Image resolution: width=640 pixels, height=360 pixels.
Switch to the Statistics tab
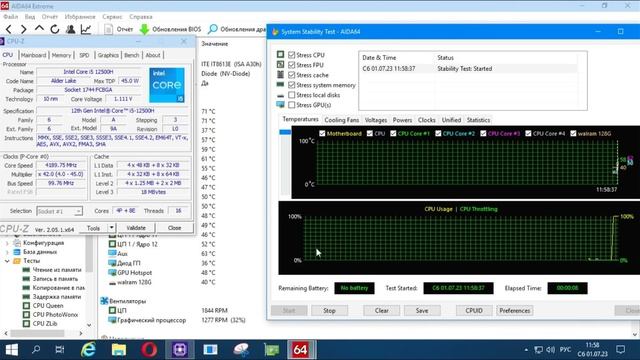click(x=478, y=120)
